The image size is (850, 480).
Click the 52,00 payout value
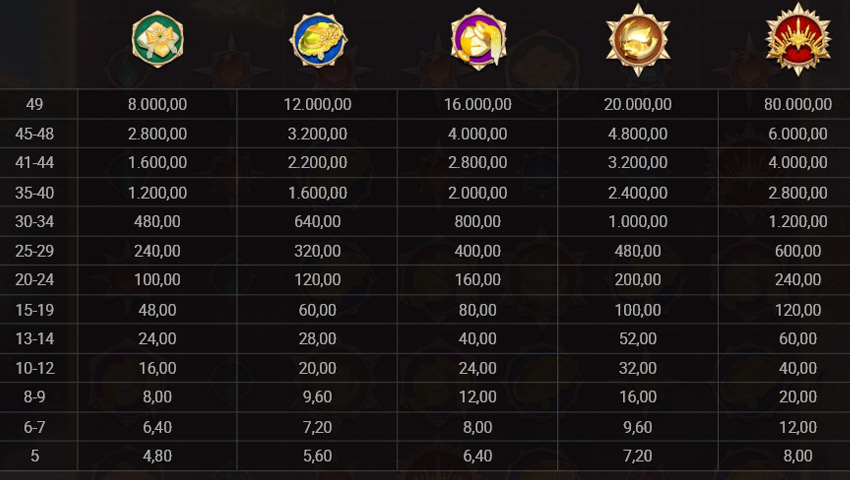638,339
